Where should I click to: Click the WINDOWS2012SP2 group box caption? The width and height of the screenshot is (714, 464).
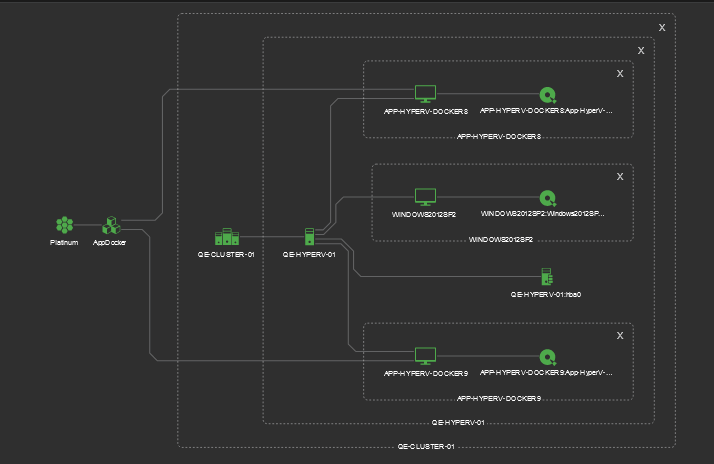coord(501,240)
